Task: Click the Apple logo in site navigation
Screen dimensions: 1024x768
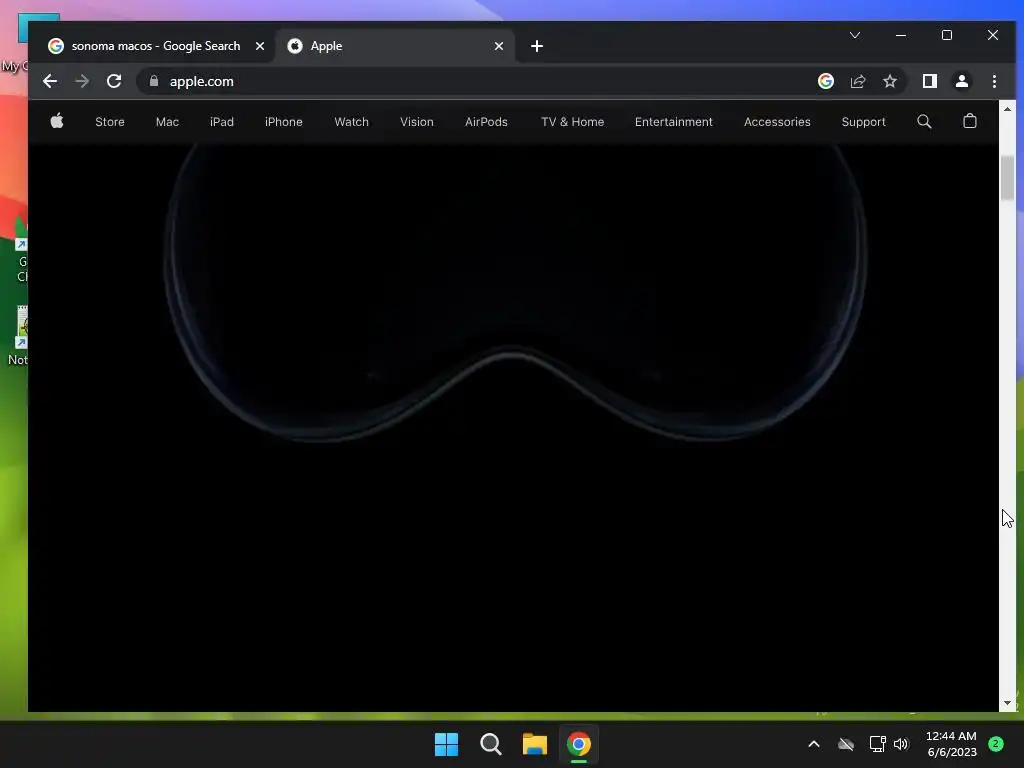Action: pyautogui.click(x=57, y=121)
